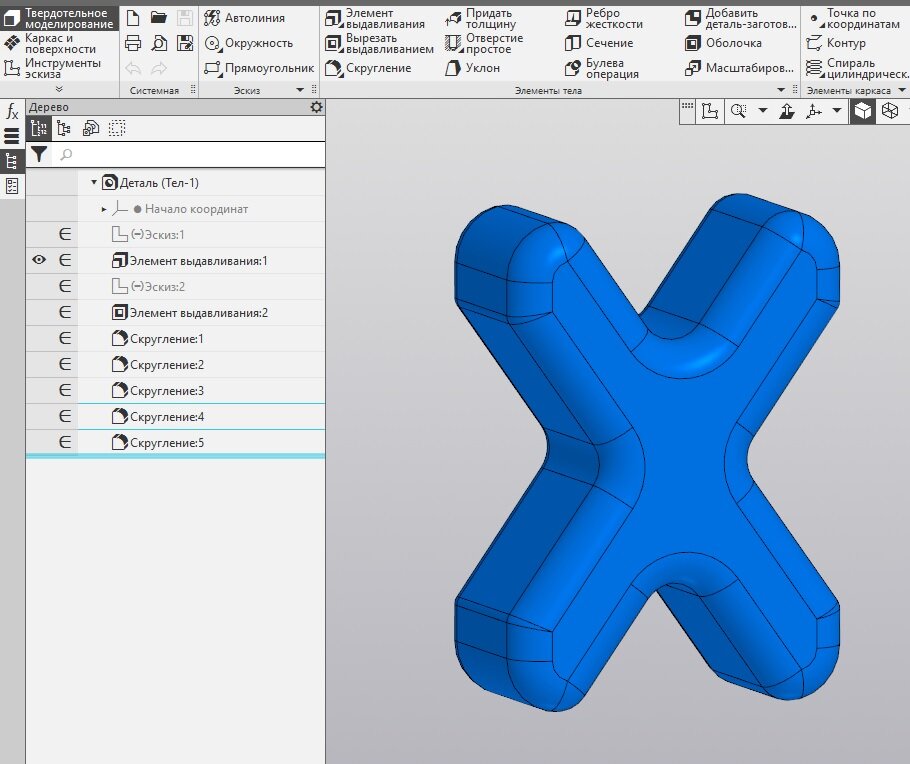The width and height of the screenshot is (910, 764).
Task: Choose Ребро жесткости command
Action: (x=604, y=19)
